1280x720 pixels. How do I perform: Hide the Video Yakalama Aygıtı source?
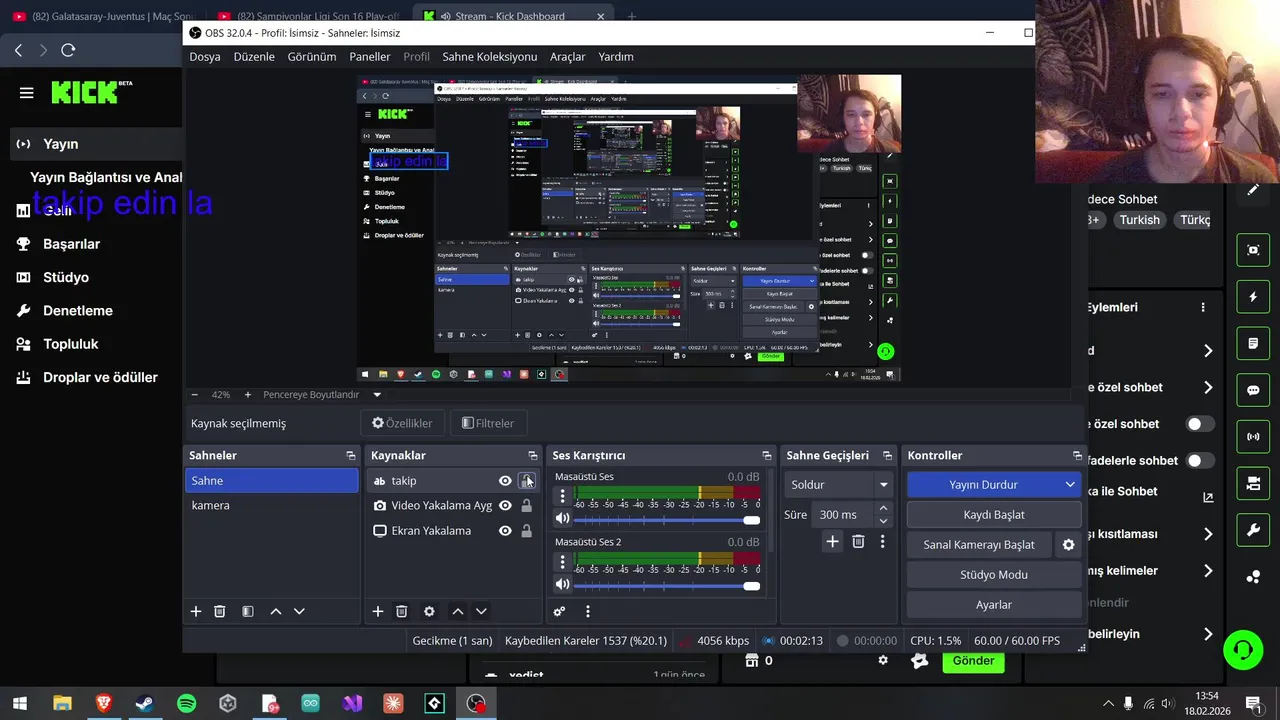click(x=505, y=506)
